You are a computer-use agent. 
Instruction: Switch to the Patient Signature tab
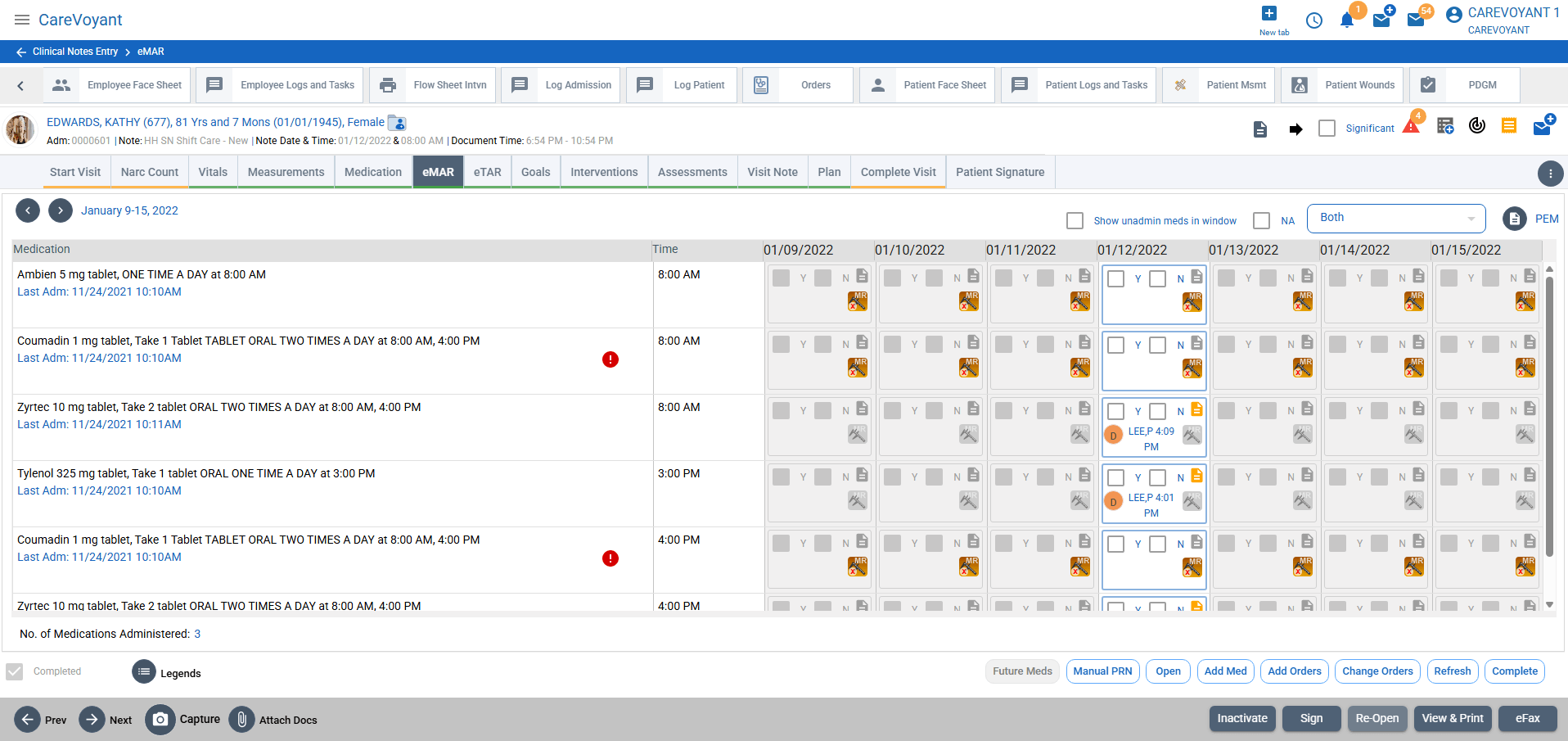(1000, 172)
